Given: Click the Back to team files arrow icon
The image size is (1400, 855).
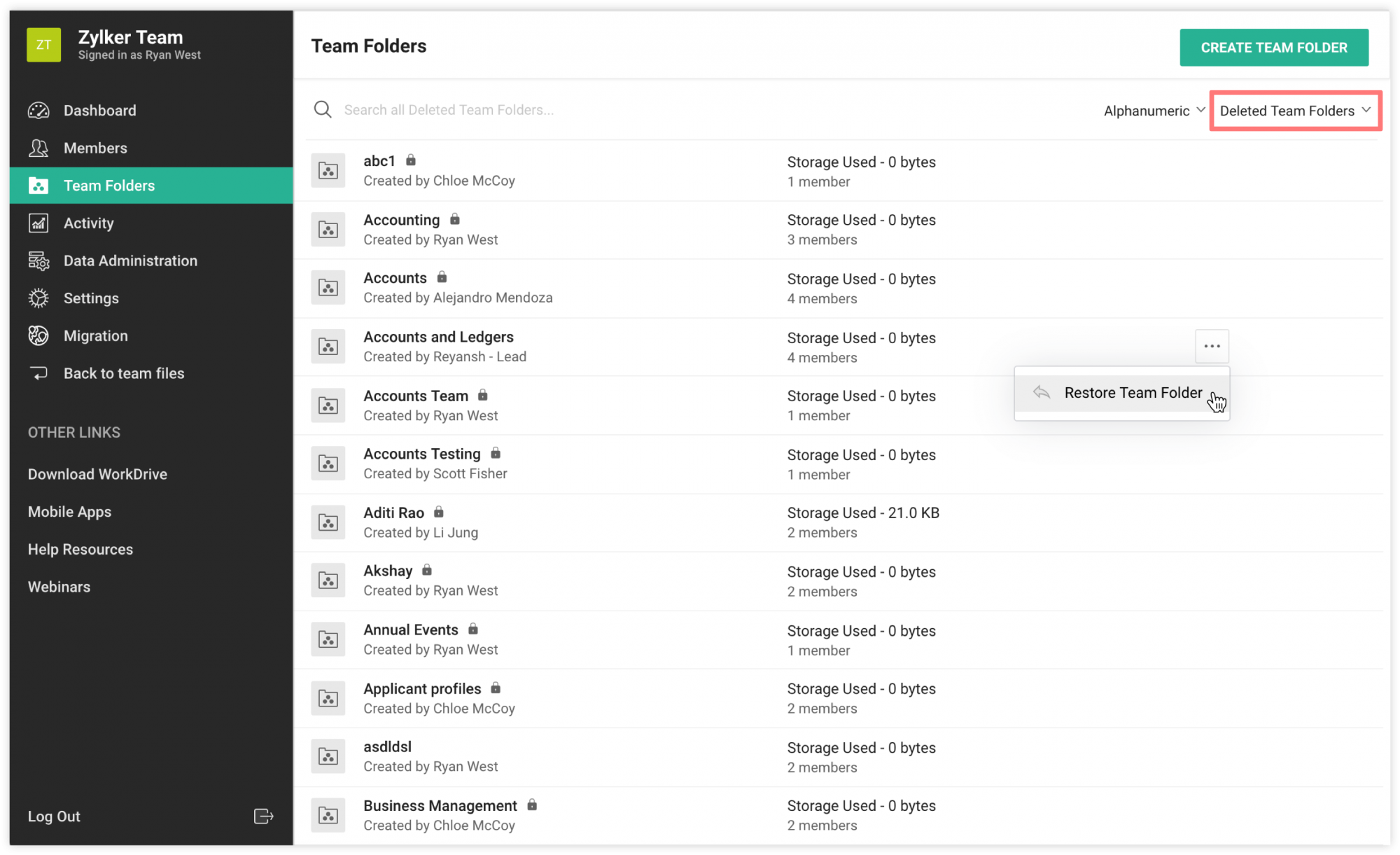Looking at the screenshot, I should pos(38,373).
